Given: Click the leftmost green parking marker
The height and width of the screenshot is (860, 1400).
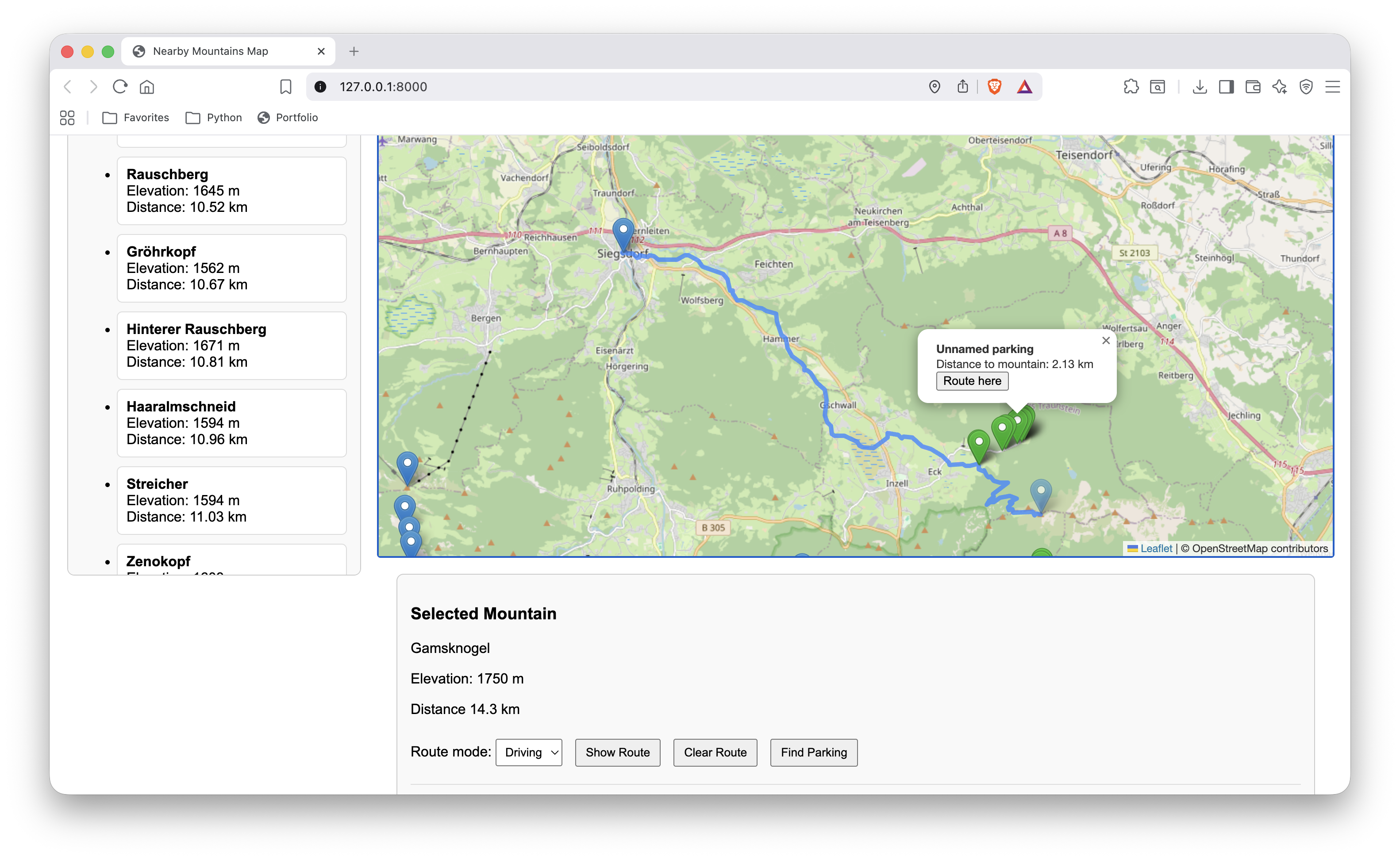Looking at the screenshot, I should [x=979, y=447].
